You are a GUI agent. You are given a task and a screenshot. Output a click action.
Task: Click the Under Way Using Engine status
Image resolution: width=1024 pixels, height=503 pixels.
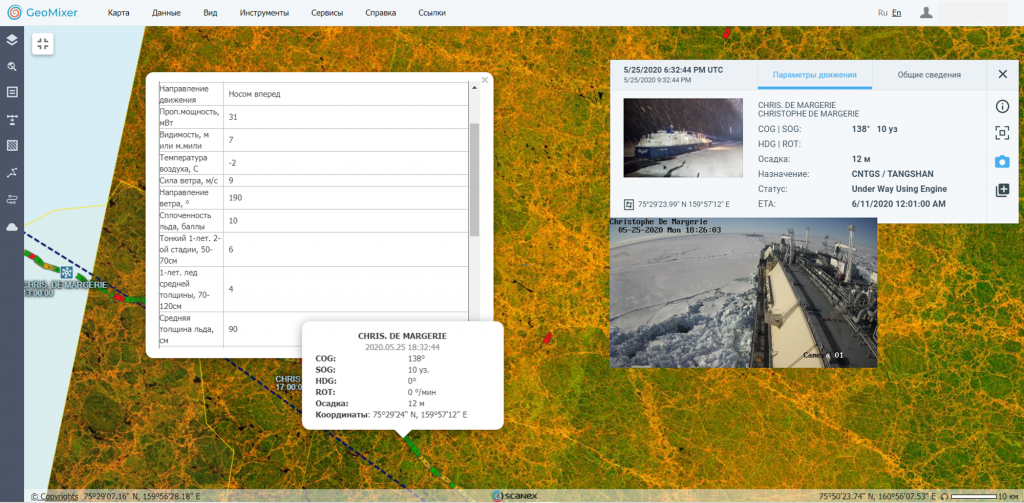click(x=899, y=189)
